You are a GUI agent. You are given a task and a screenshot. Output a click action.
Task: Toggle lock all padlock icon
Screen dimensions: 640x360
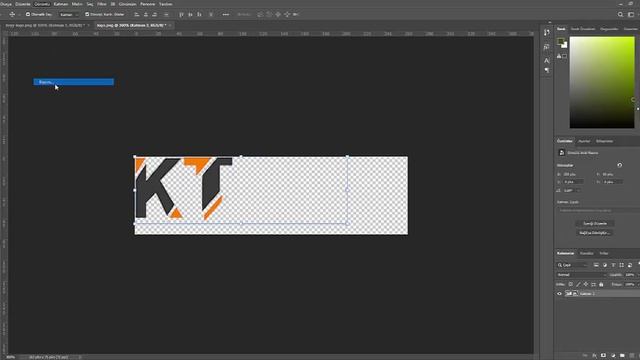(x=601, y=284)
